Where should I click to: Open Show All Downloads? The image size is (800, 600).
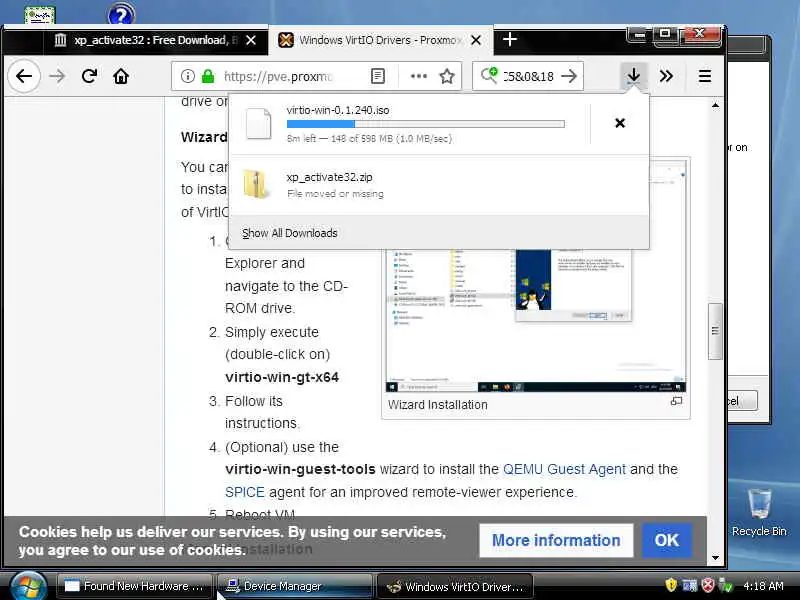point(289,233)
